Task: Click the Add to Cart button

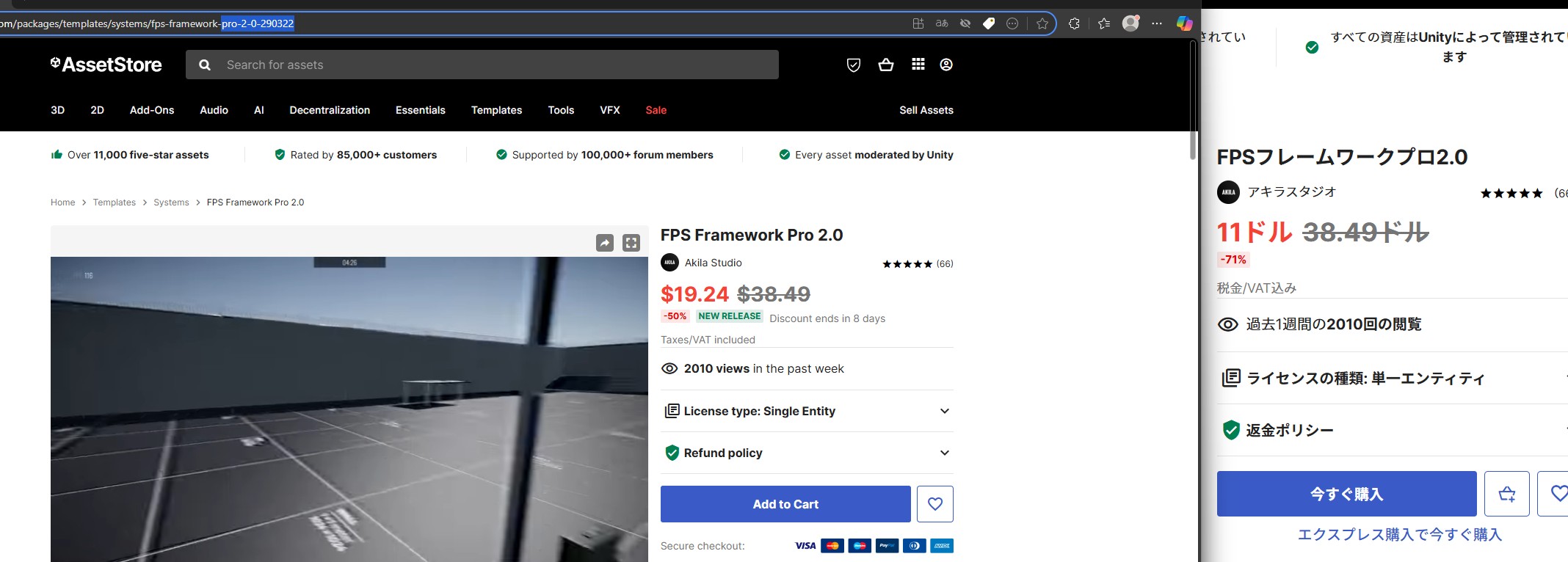Action: [x=785, y=504]
